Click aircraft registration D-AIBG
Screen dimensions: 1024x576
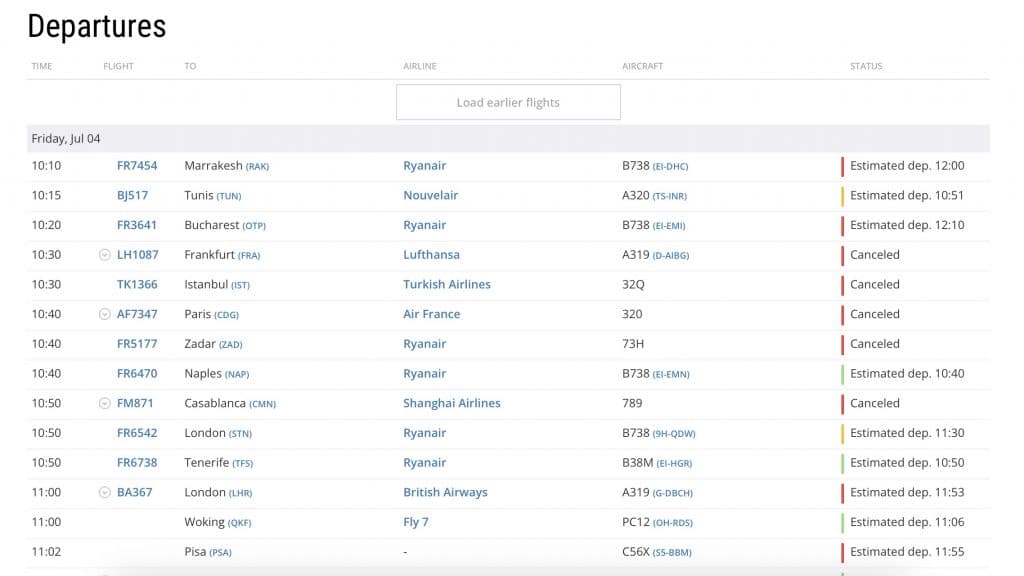point(671,255)
